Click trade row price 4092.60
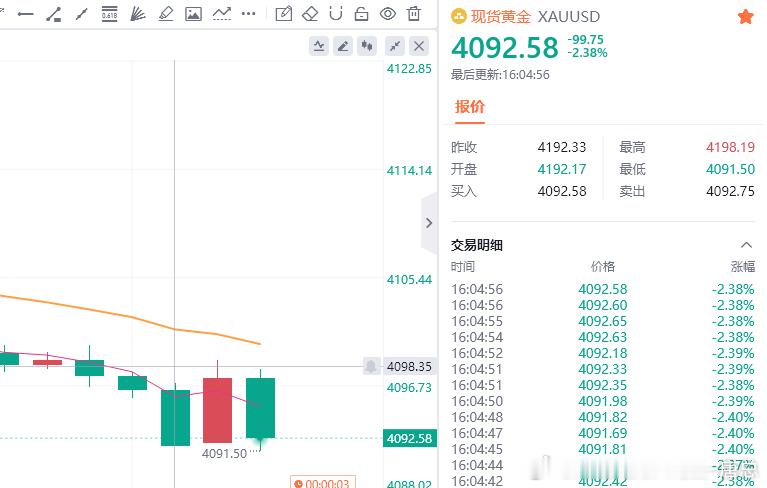 click(603, 305)
